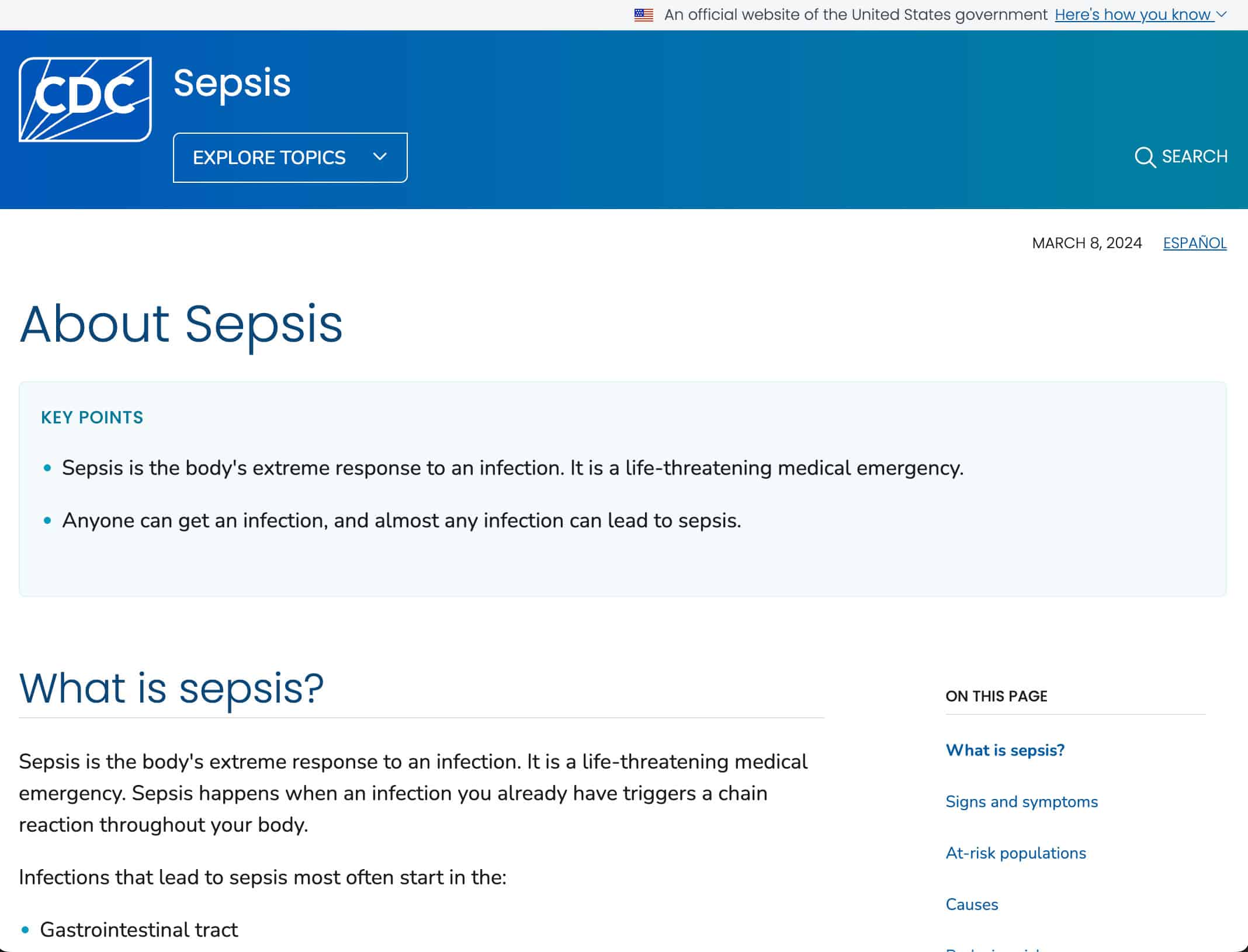1248x952 pixels.
Task: Jump to the What is sepsis? section
Action: point(1004,751)
